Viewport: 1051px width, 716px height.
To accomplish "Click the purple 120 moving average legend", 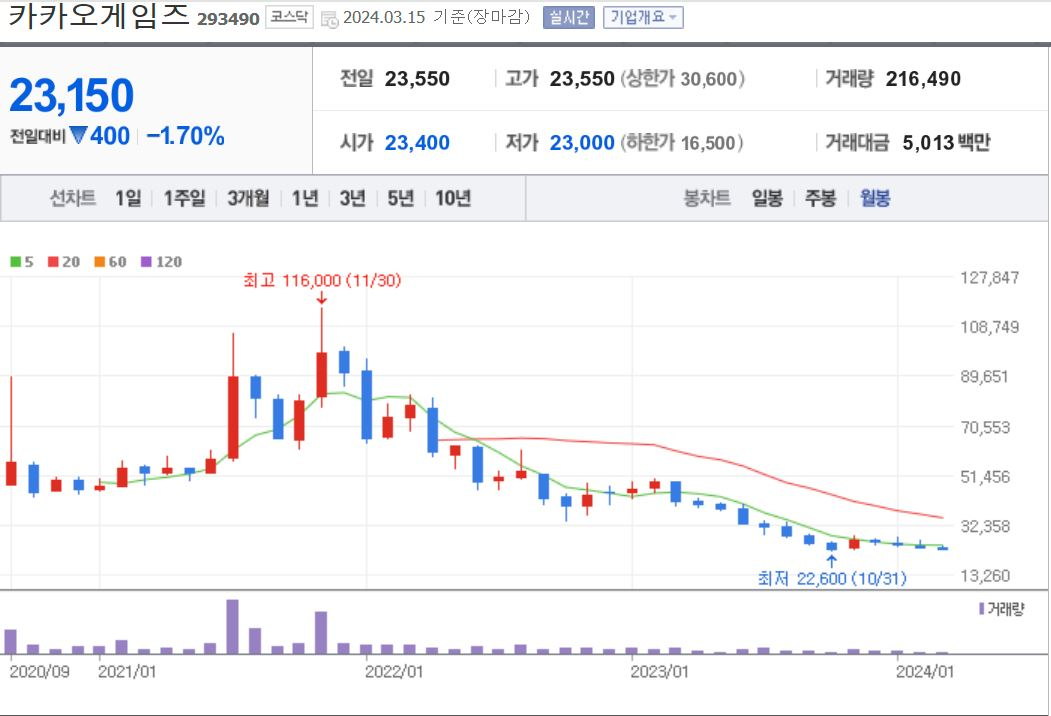I will pyautogui.click(x=161, y=261).
